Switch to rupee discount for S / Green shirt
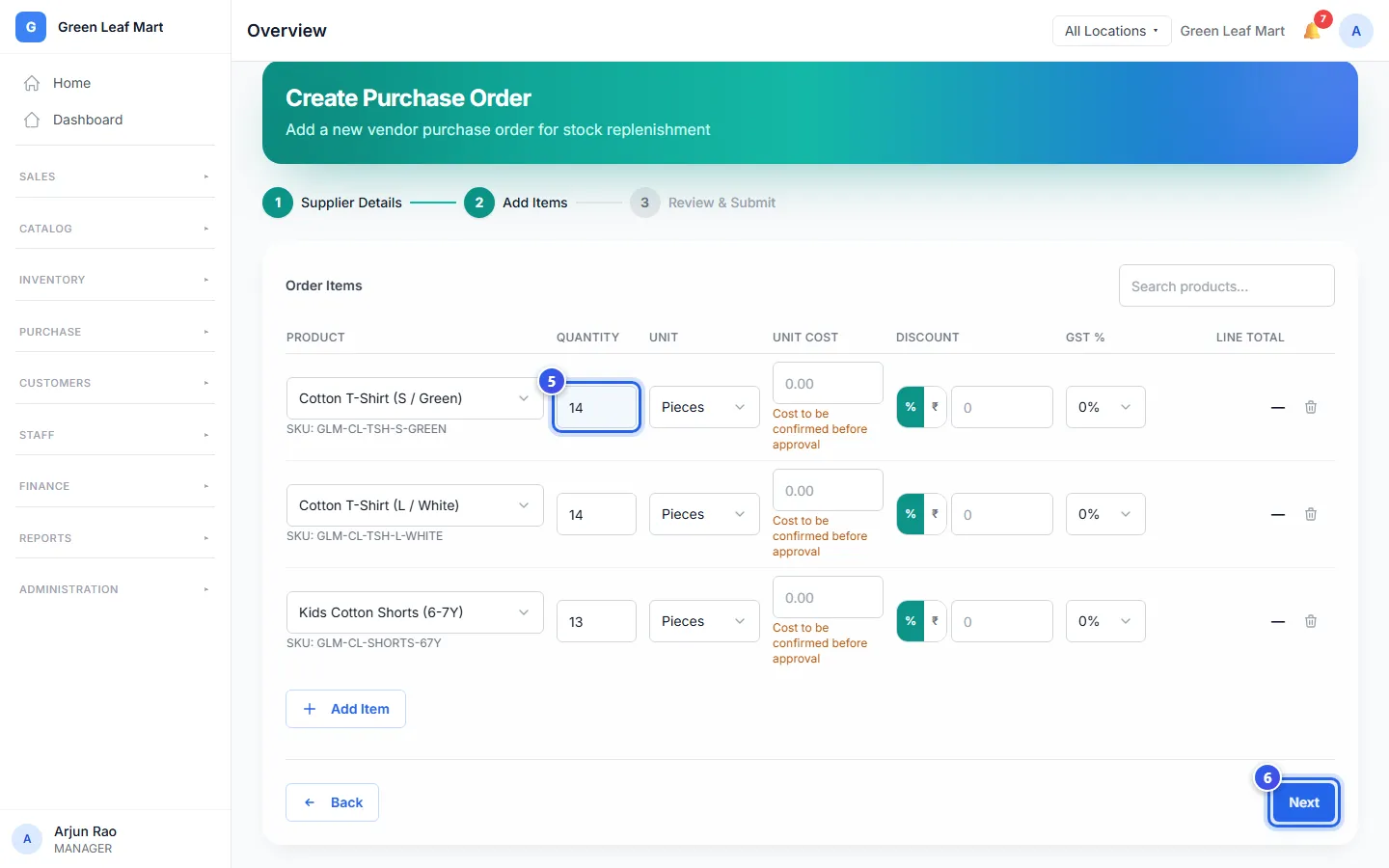The width and height of the screenshot is (1389, 868). click(x=935, y=407)
